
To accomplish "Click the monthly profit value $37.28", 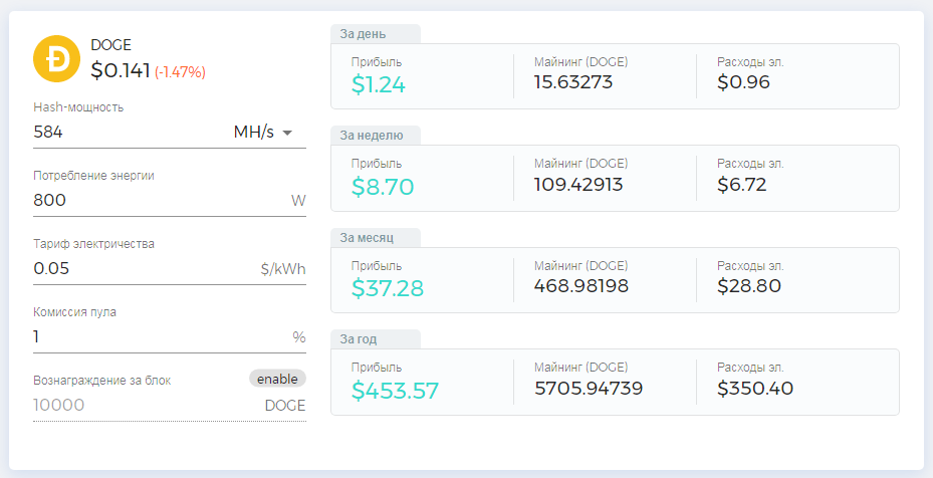I will pyautogui.click(x=387, y=288).
